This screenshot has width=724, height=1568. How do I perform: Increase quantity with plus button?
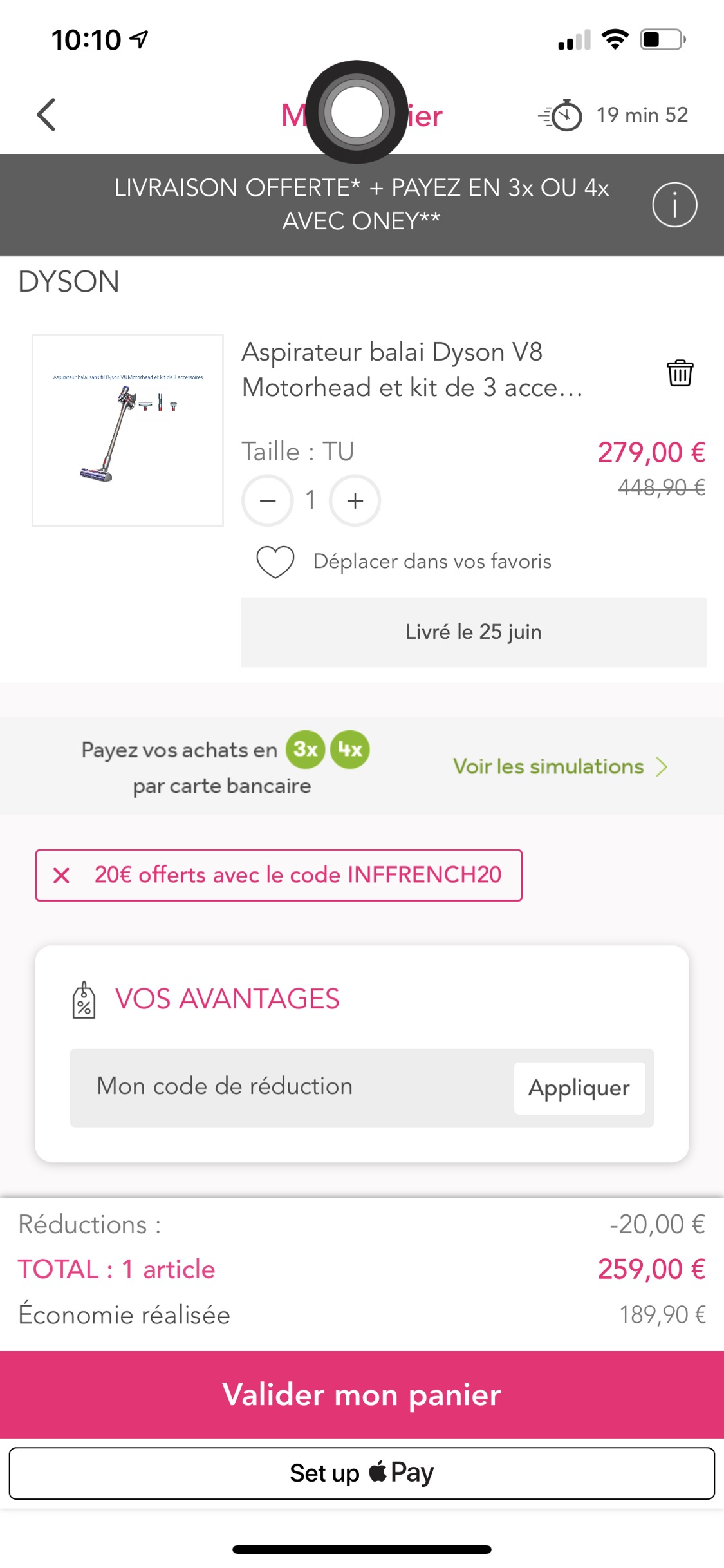pyautogui.click(x=355, y=500)
